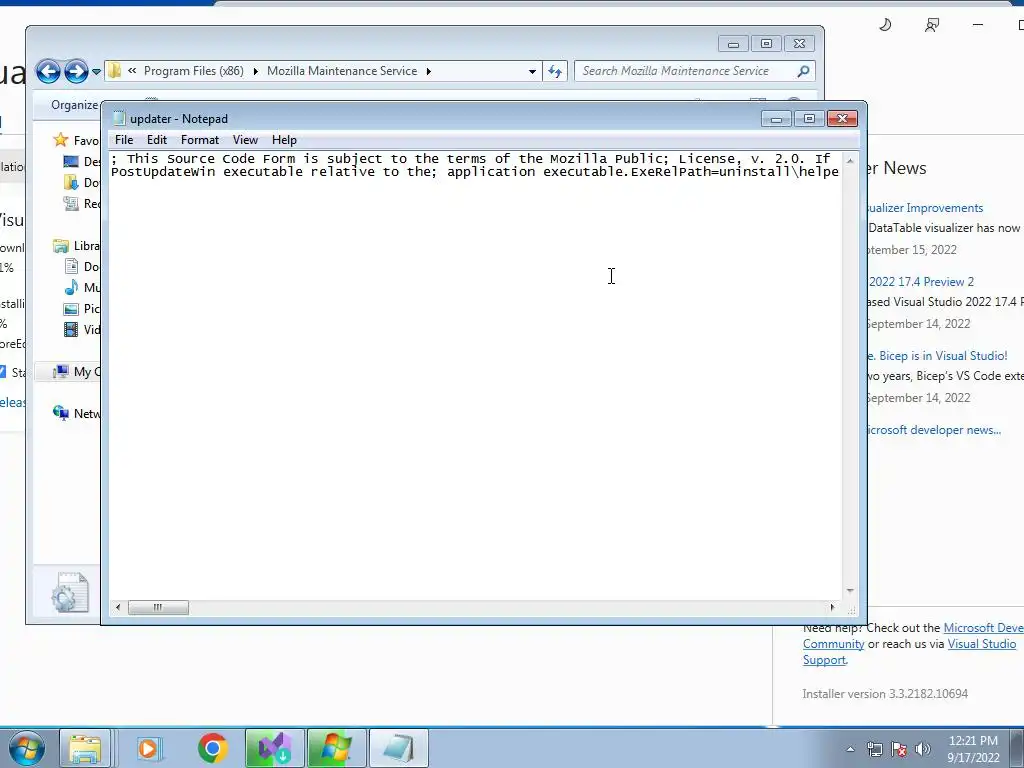Open Bicep is in Visual Studio news link

click(937, 356)
